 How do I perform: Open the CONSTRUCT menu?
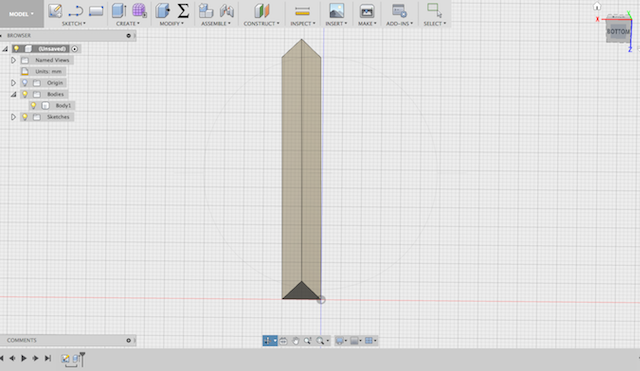pyautogui.click(x=262, y=24)
